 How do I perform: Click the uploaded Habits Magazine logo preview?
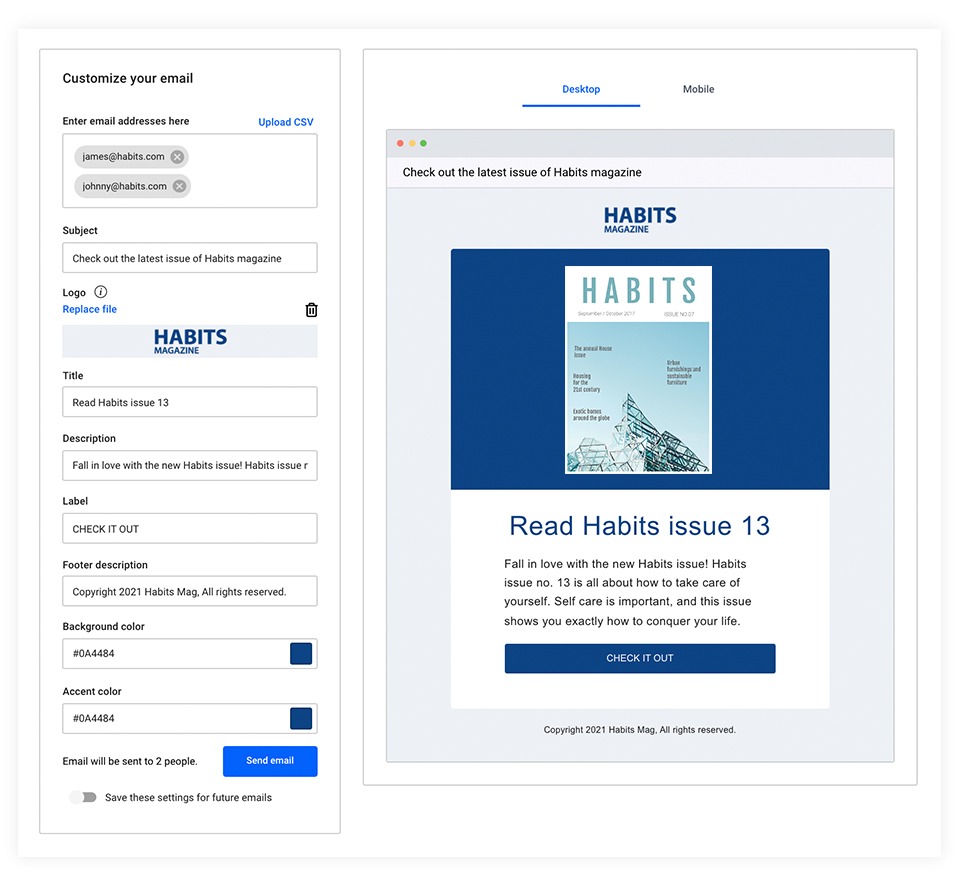(190, 341)
